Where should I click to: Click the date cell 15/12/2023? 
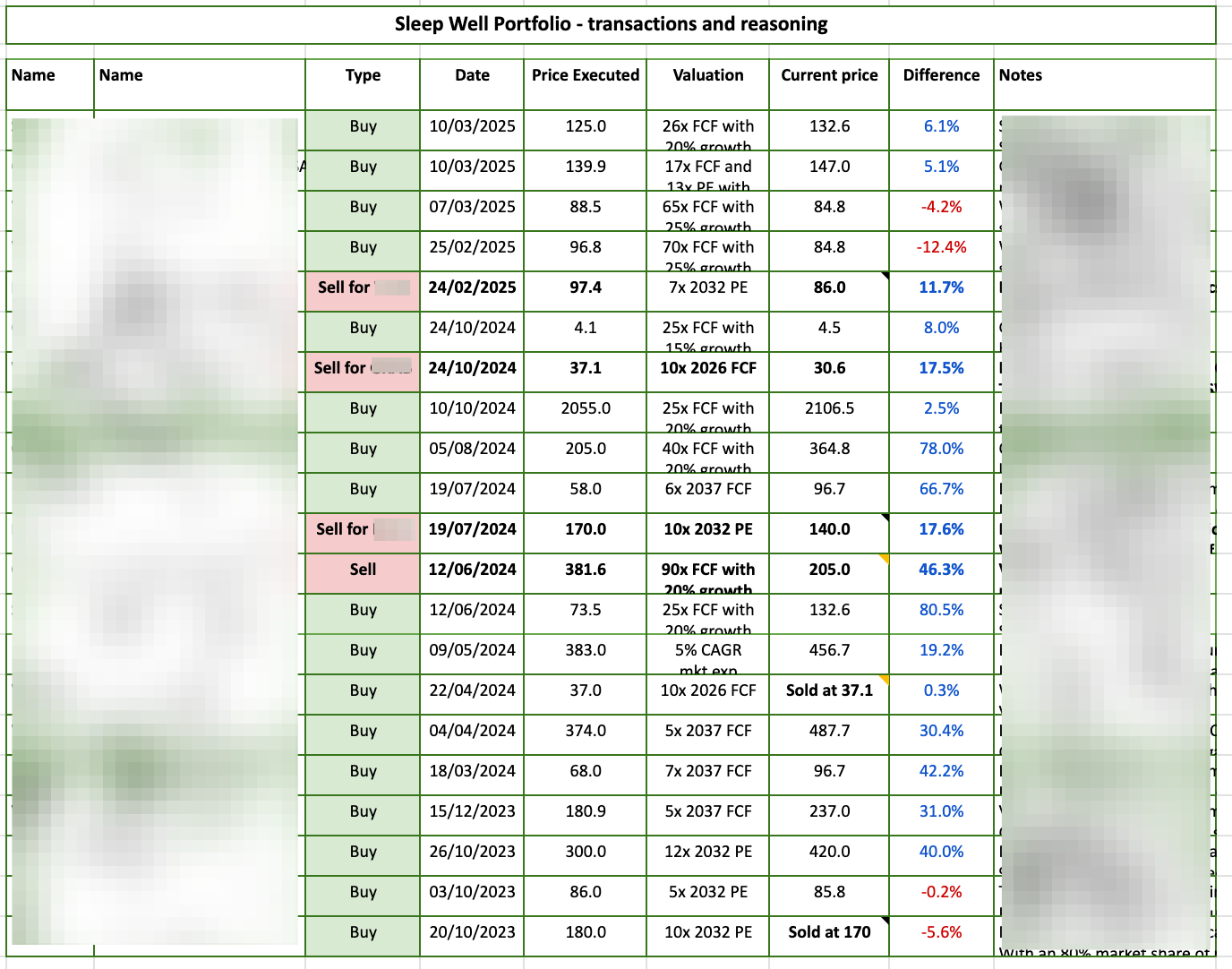coord(472,816)
